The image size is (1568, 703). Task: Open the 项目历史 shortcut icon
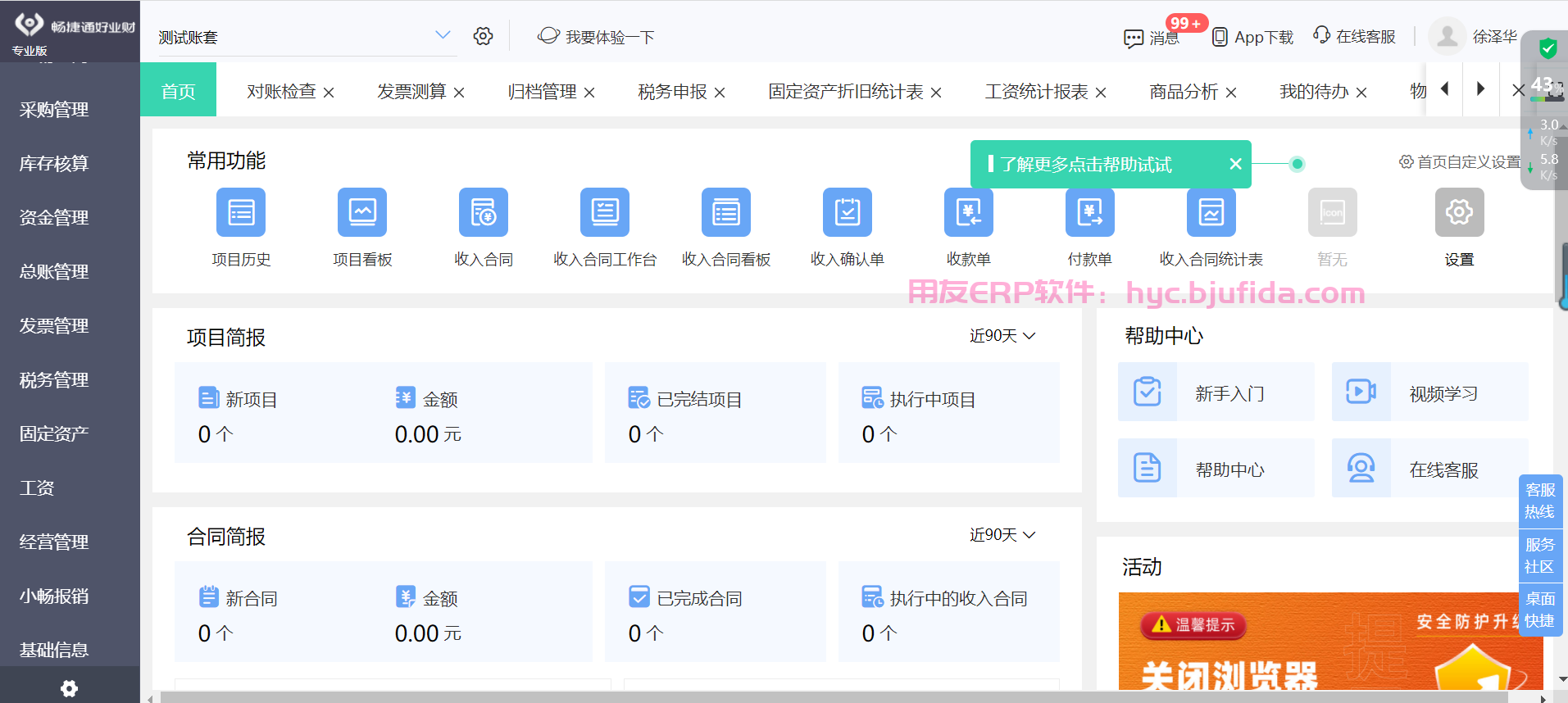(241, 212)
